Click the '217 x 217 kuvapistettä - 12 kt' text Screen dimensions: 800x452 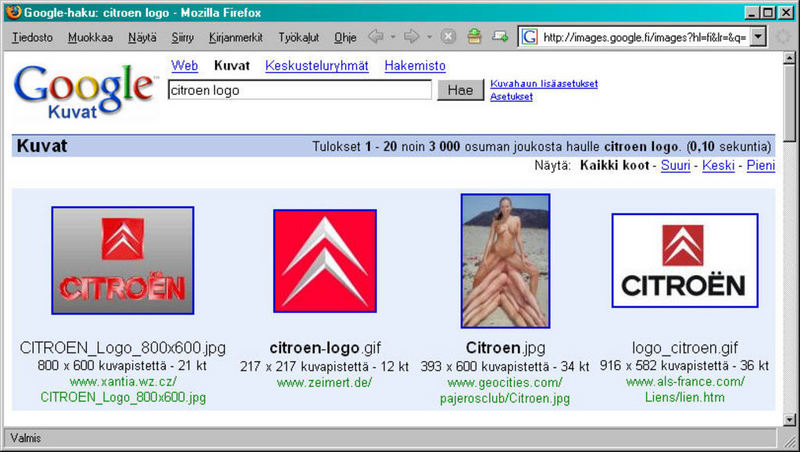[x=324, y=366]
